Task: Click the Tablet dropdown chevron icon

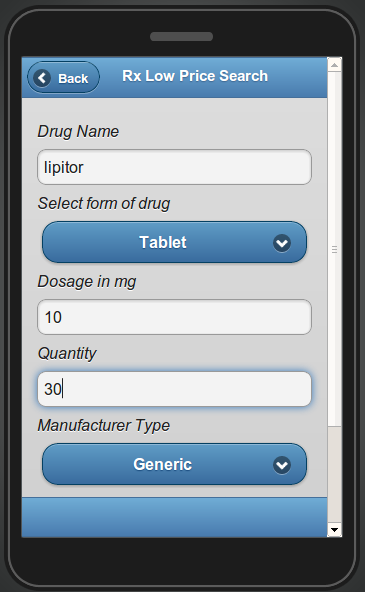Action: [282, 243]
